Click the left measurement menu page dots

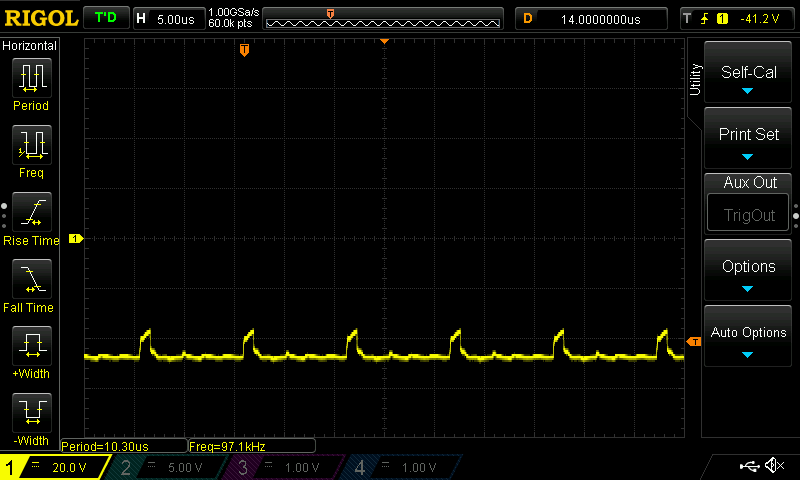click(x=4, y=216)
